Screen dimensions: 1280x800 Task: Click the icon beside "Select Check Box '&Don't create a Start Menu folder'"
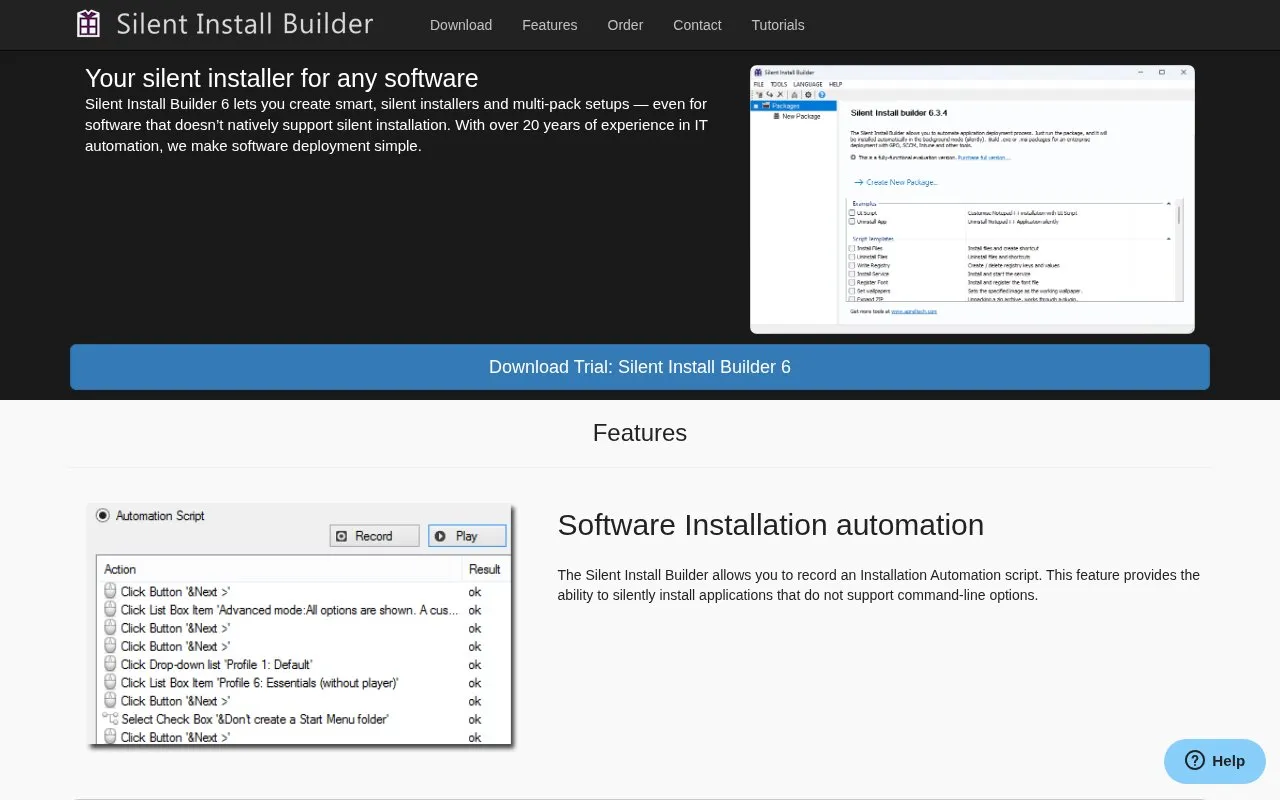click(110, 719)
